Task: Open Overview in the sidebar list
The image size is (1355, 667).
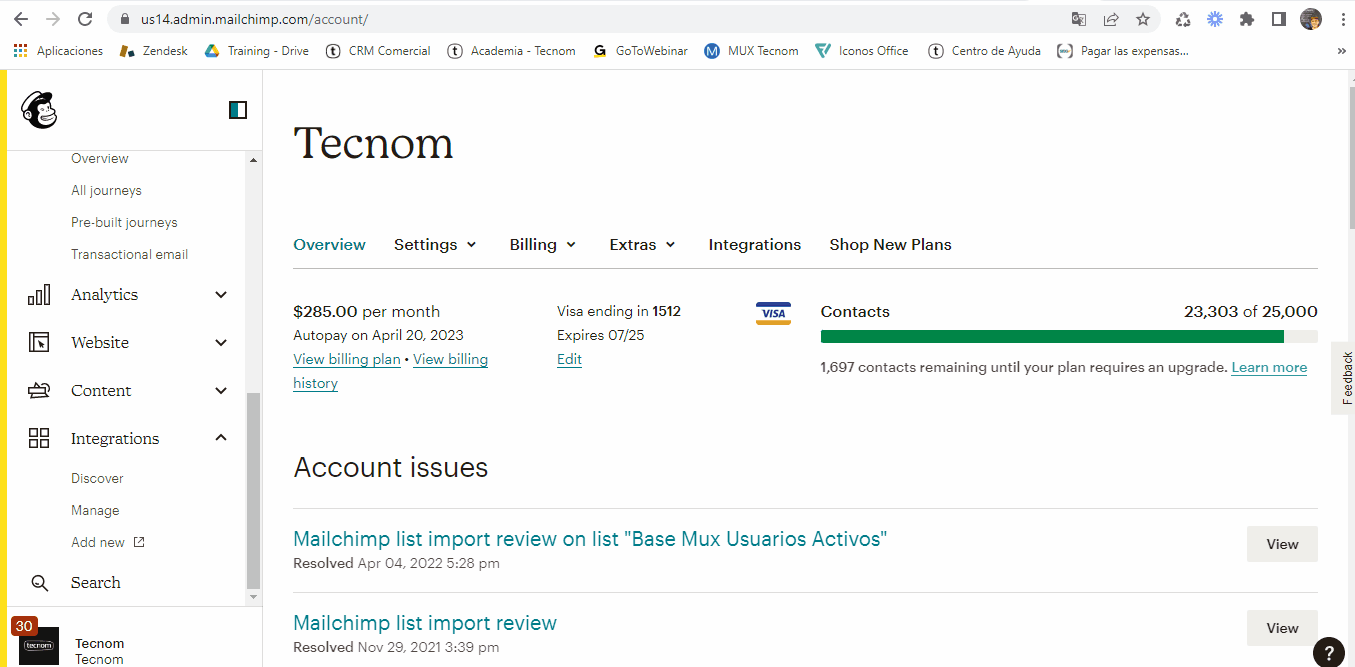Action: pos(100,159)
